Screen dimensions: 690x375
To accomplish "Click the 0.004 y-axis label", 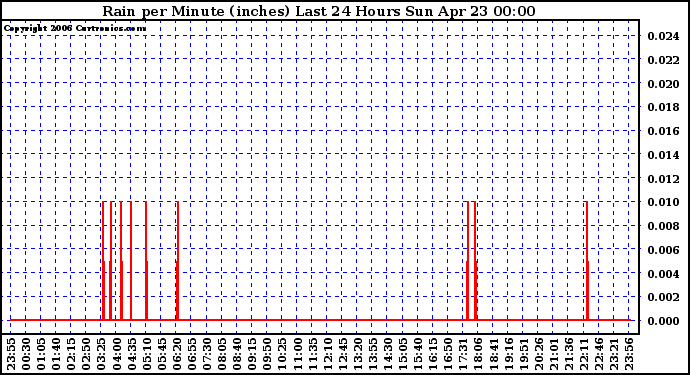I will coord(663,273).
